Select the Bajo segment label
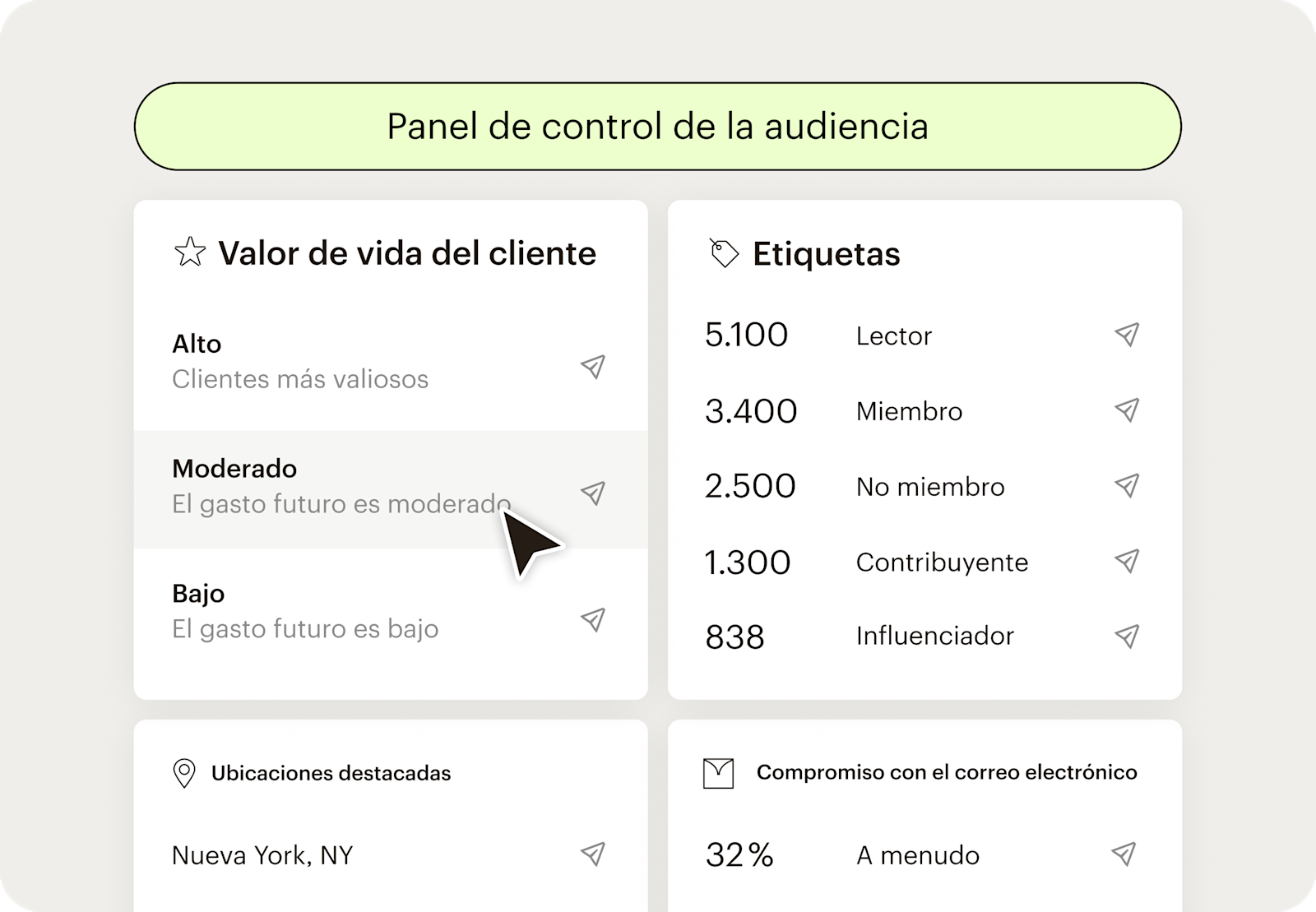The image size is (1316, 912). click(x=198, y=593)
